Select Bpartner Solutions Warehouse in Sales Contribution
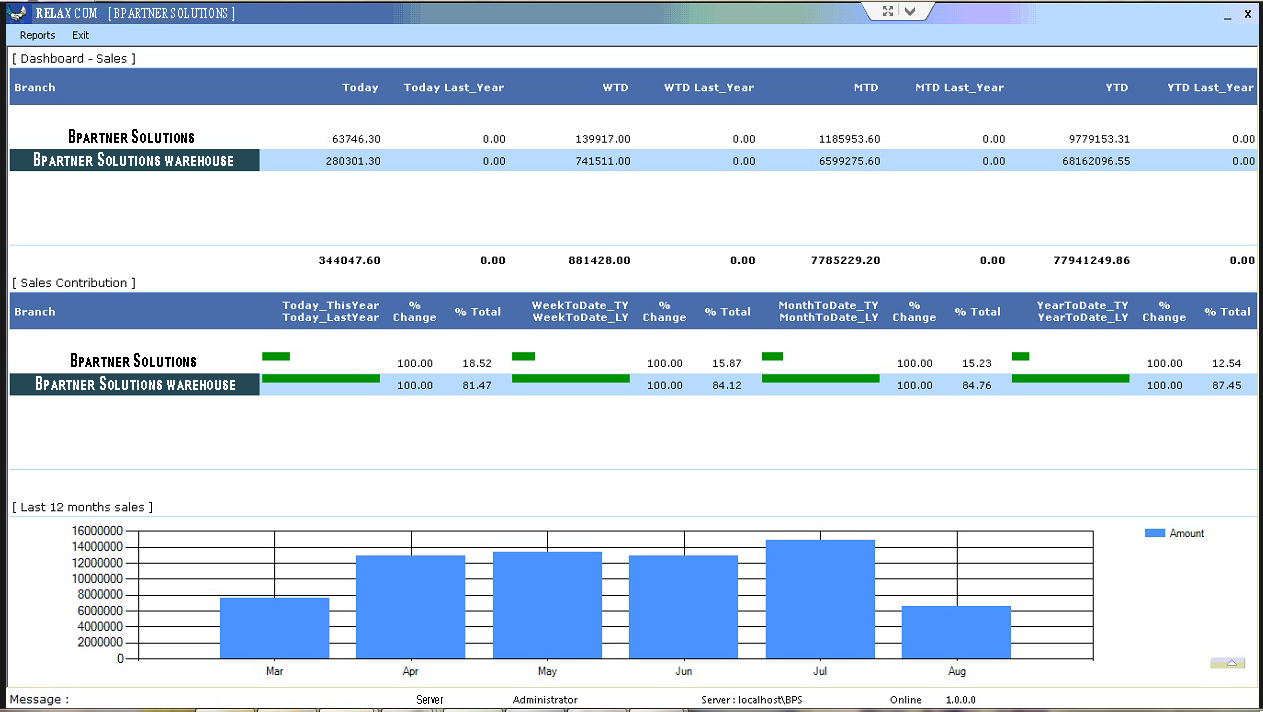 click(135, 385)
